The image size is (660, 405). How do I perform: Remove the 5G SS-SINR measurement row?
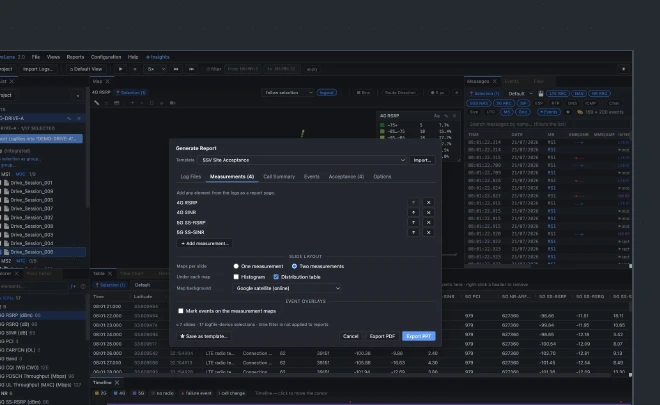pos(428,232)
